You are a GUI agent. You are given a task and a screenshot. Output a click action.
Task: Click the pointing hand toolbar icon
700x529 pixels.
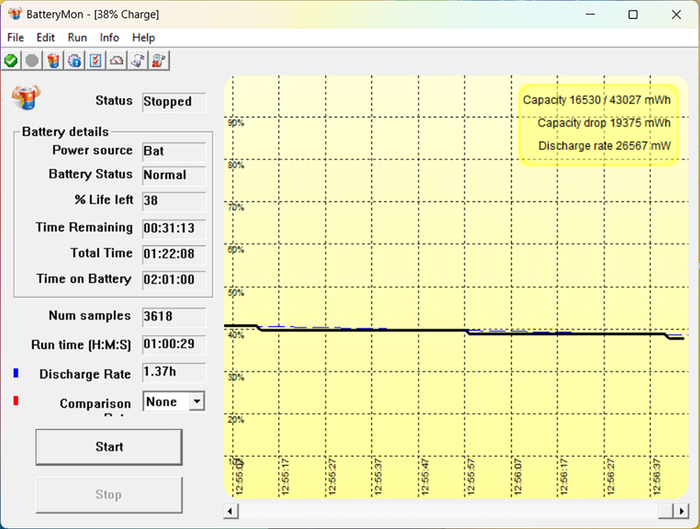click(138, 61)
